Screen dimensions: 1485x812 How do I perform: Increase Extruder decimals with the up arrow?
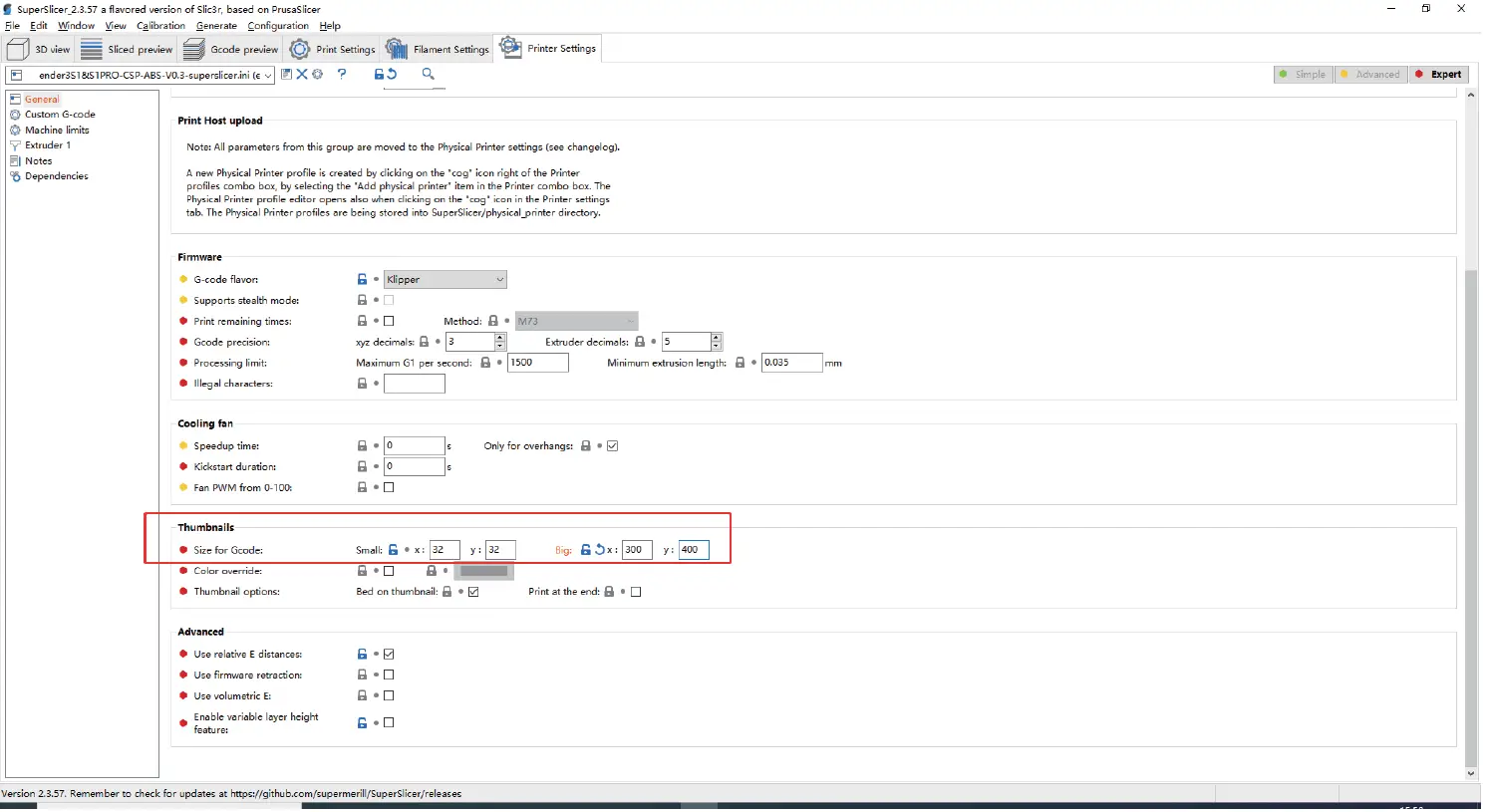(x=717, y=338)
